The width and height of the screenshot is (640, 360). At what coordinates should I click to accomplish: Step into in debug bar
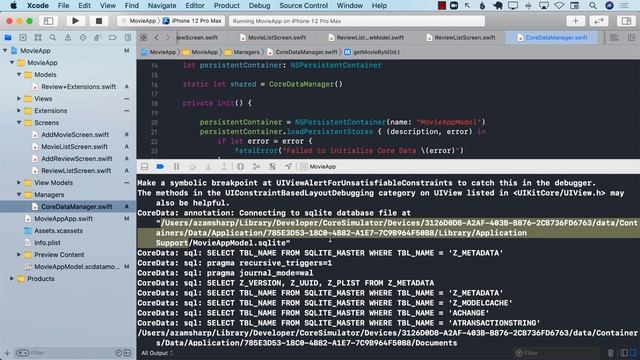point(208,167)
